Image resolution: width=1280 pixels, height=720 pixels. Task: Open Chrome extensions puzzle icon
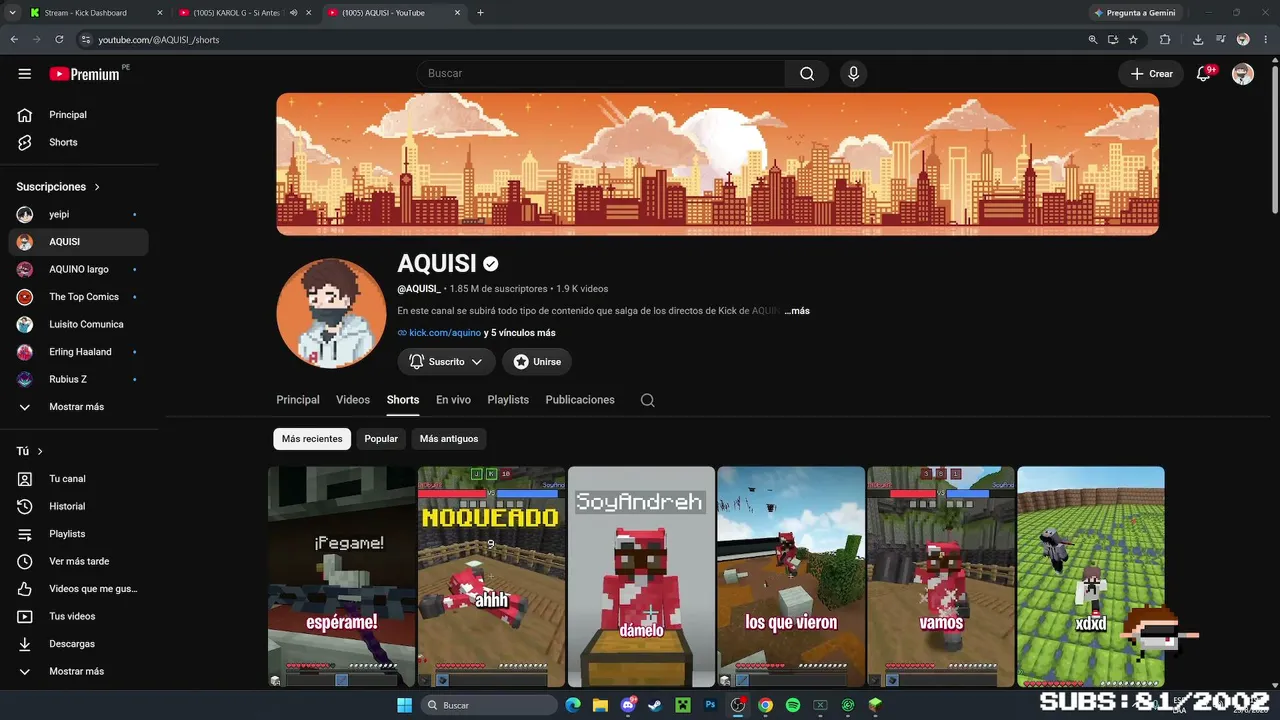[1165, 40]
